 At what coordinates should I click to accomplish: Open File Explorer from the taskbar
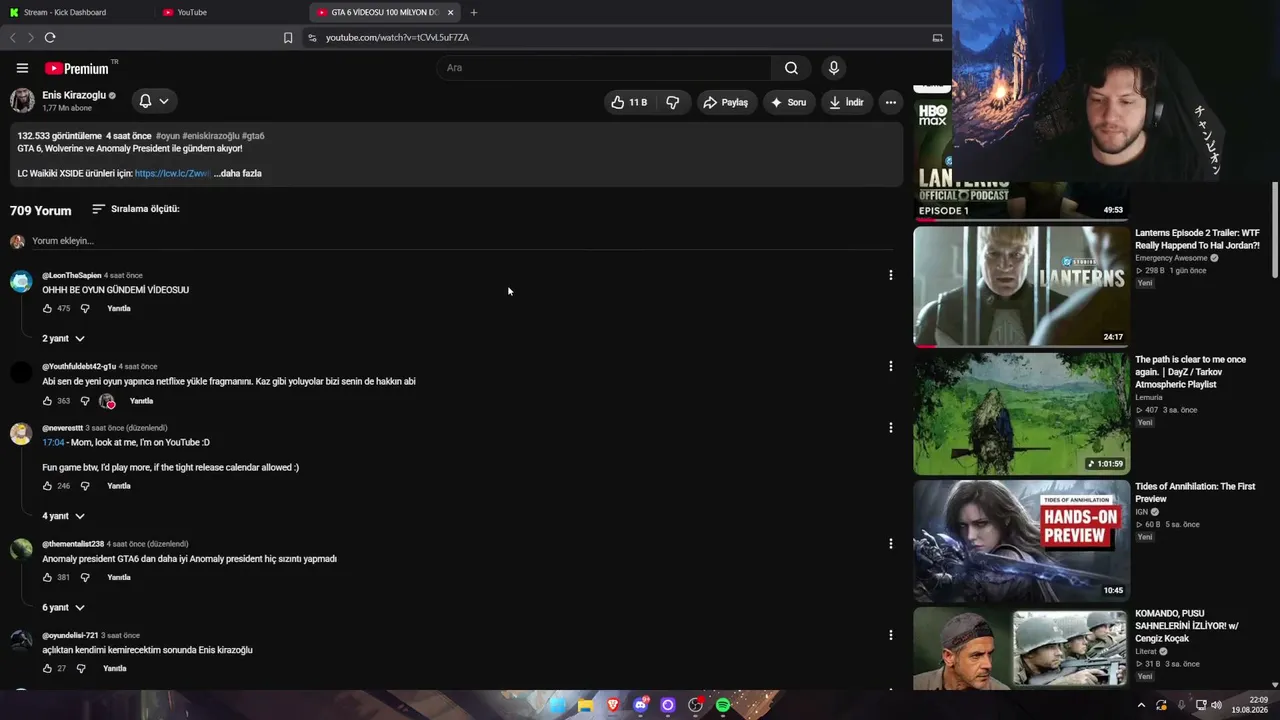[585, 705]
